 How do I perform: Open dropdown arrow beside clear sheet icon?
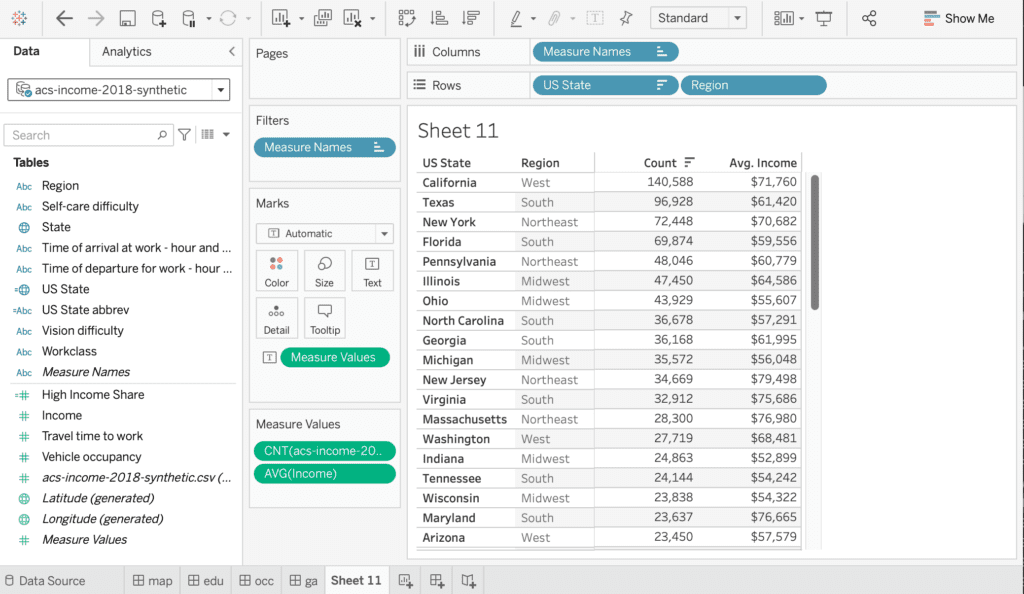pos(372,19)
